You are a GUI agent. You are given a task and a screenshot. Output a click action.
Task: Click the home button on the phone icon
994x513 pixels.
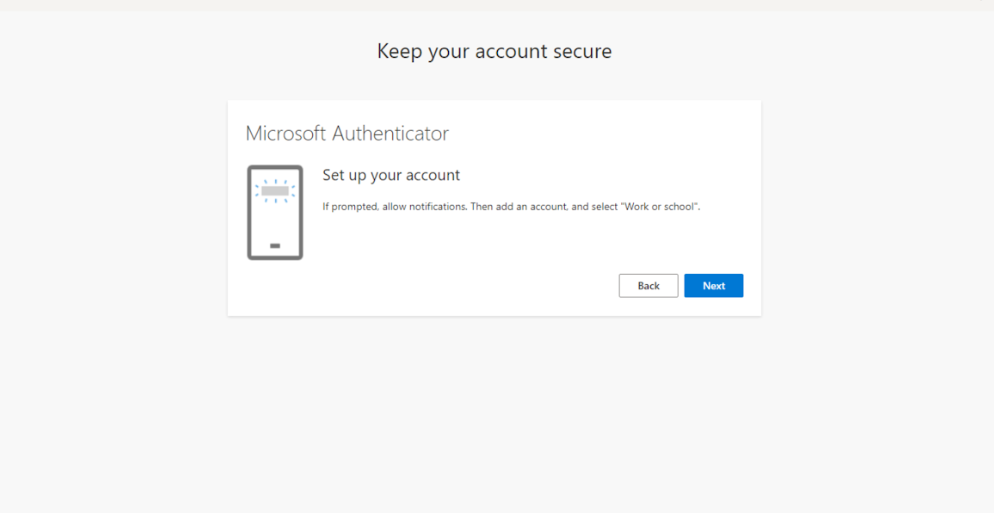coord(275,245)
